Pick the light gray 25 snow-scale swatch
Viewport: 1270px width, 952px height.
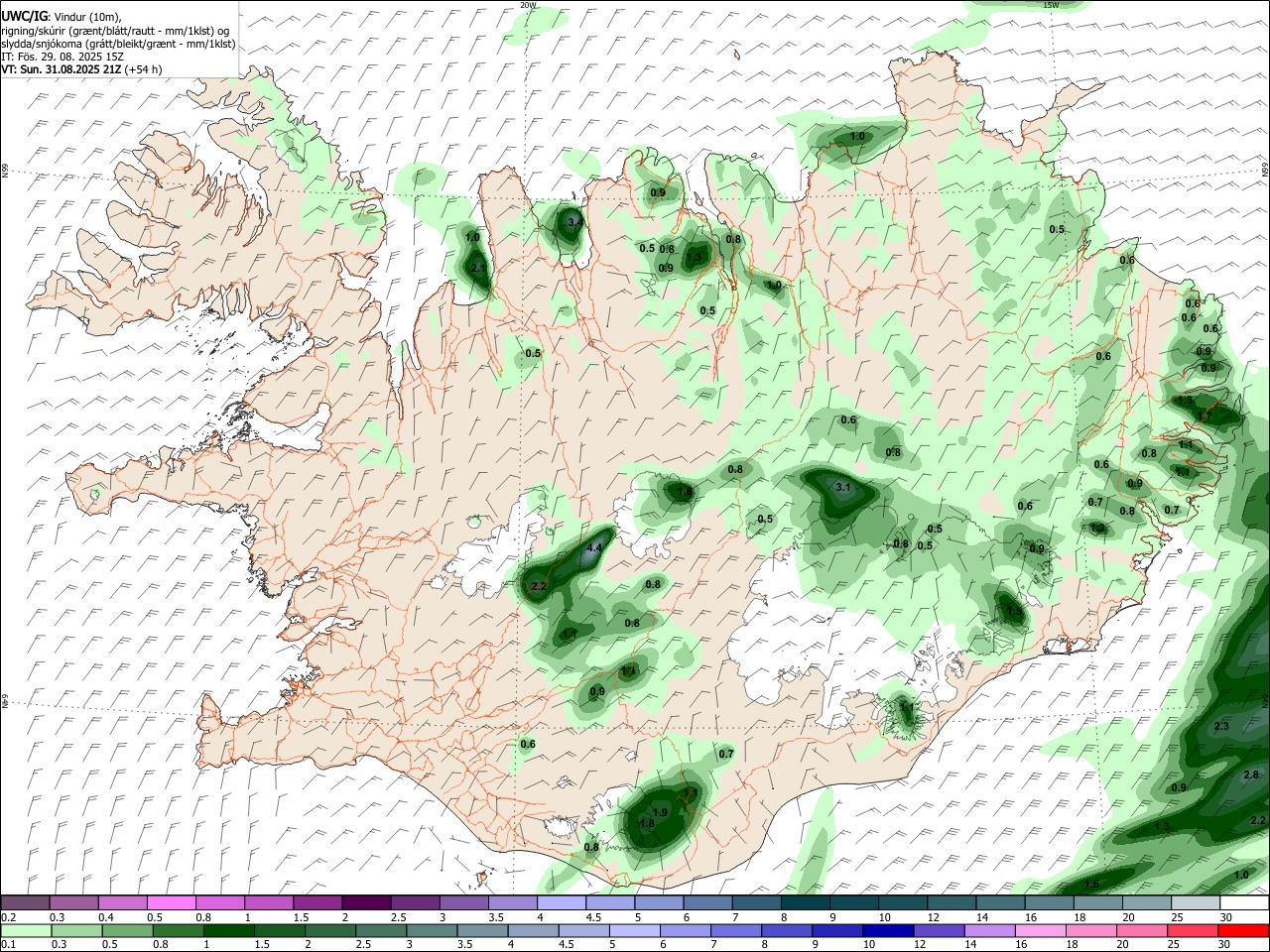(x=1195, y=903)
